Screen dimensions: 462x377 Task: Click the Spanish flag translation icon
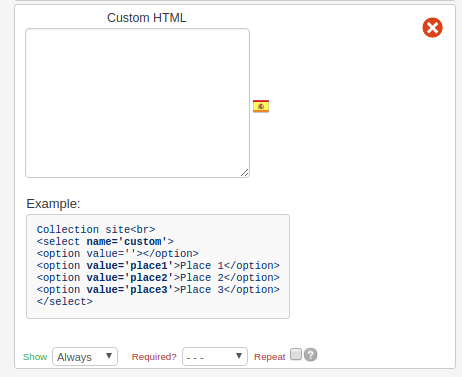[261, 106]
